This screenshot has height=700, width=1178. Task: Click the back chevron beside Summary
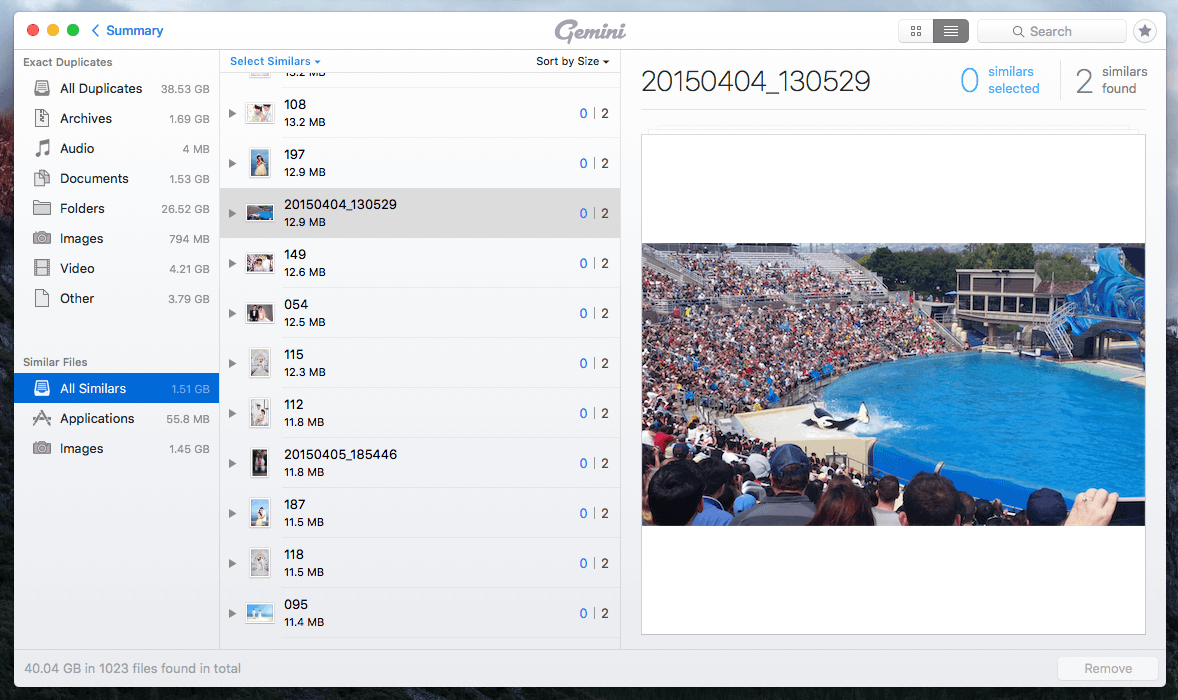click(95, 30)
